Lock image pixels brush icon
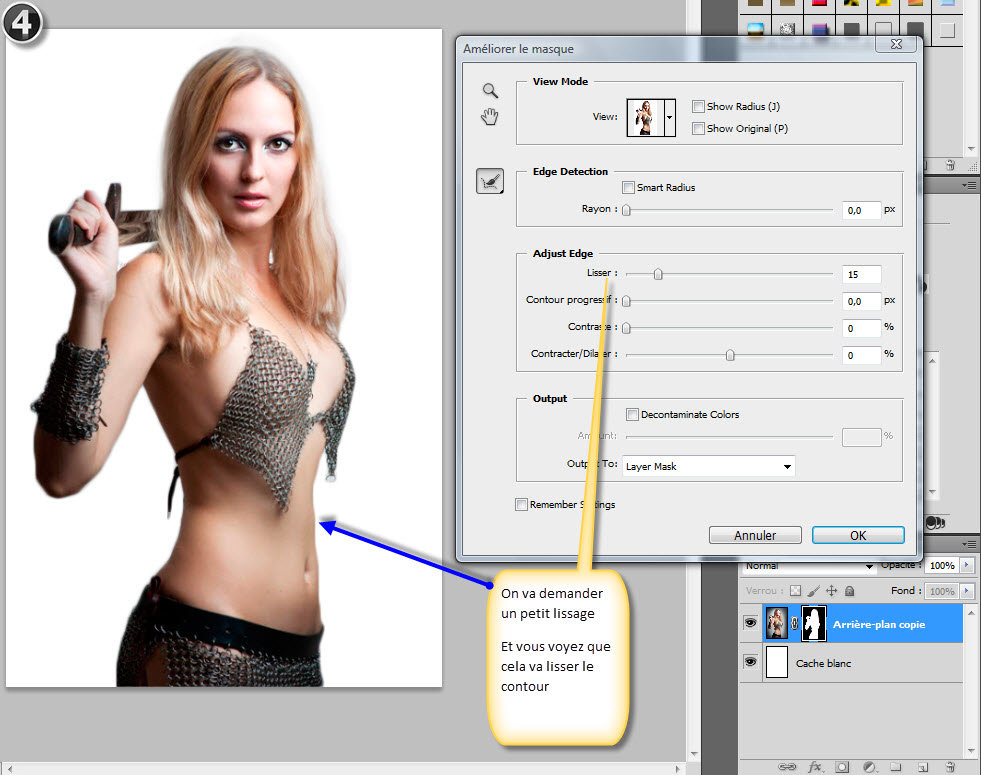Screen dimensions: 981x775 pos(813,590)
